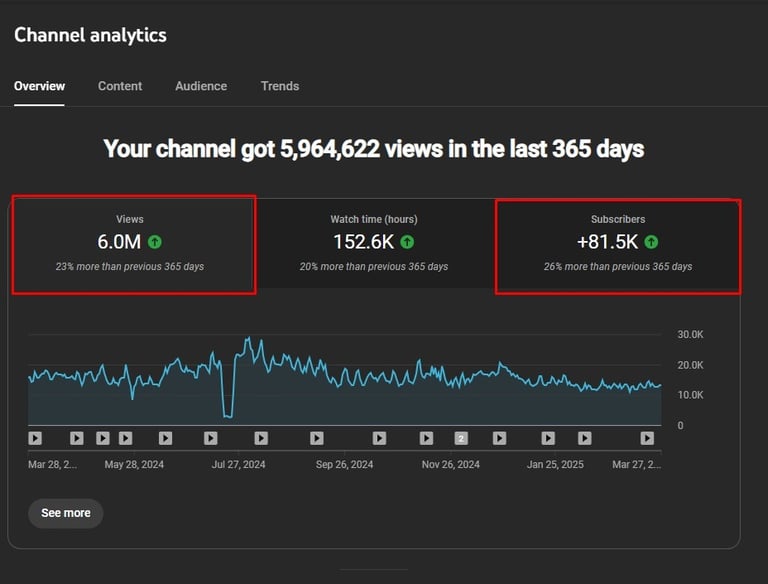Select the Subscribers metric card
The height and width of the screenshot is (584, 768).
(618, 246)
